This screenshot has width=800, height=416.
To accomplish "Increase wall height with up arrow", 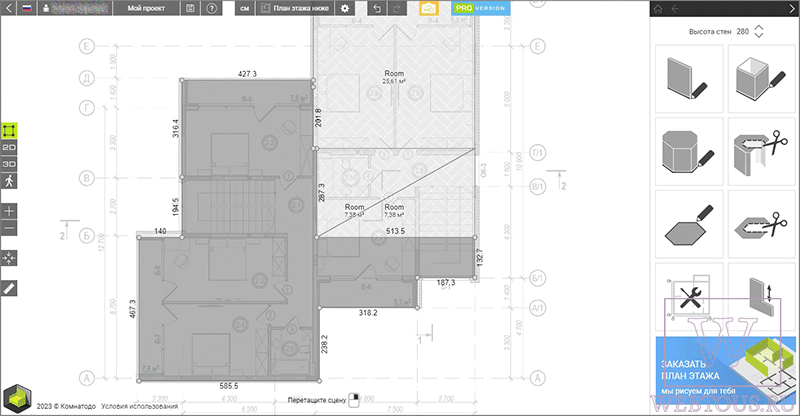I will point(759,28).
